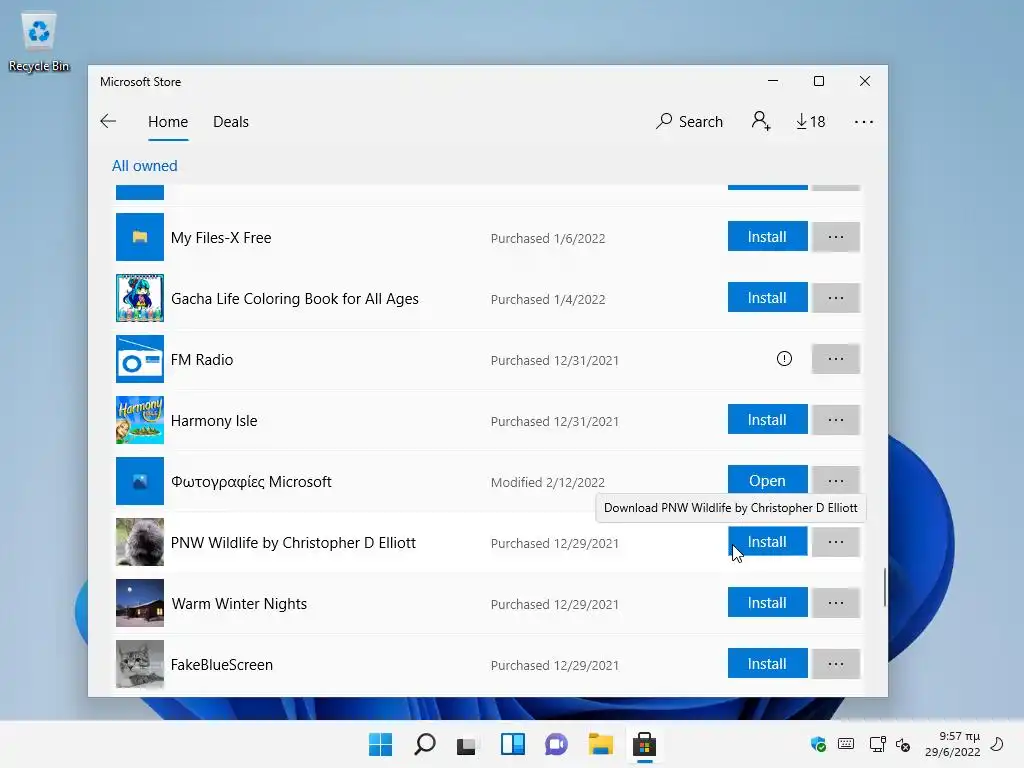Screen dimensions: 1024x768
Task: Open Recycle Bin on desktop
Action: pyautogui.click(x=39, y=43)
